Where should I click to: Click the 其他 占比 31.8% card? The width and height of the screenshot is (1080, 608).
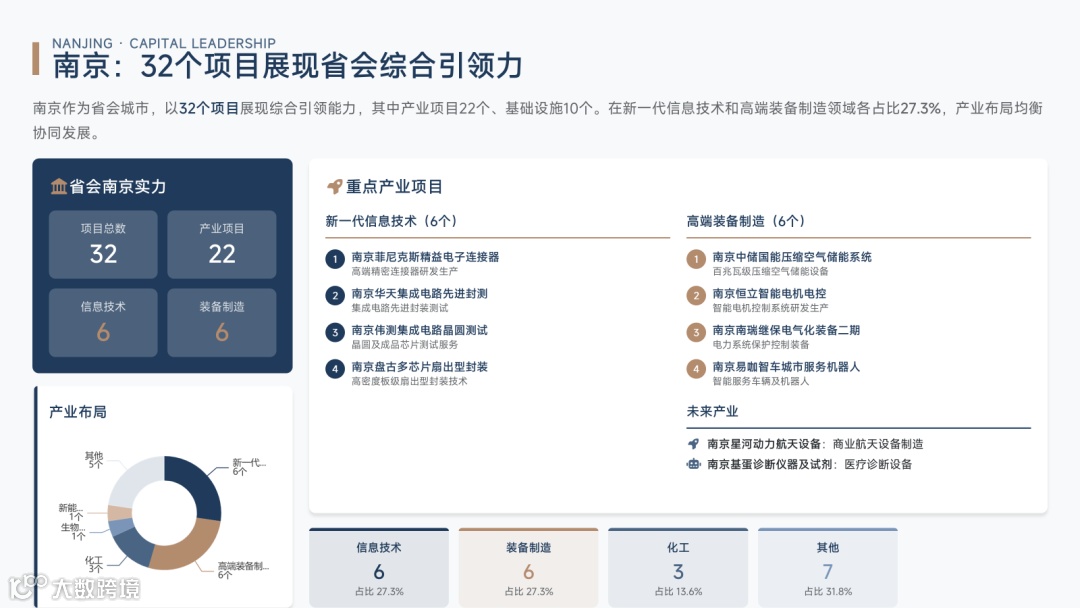click(828, 568)
